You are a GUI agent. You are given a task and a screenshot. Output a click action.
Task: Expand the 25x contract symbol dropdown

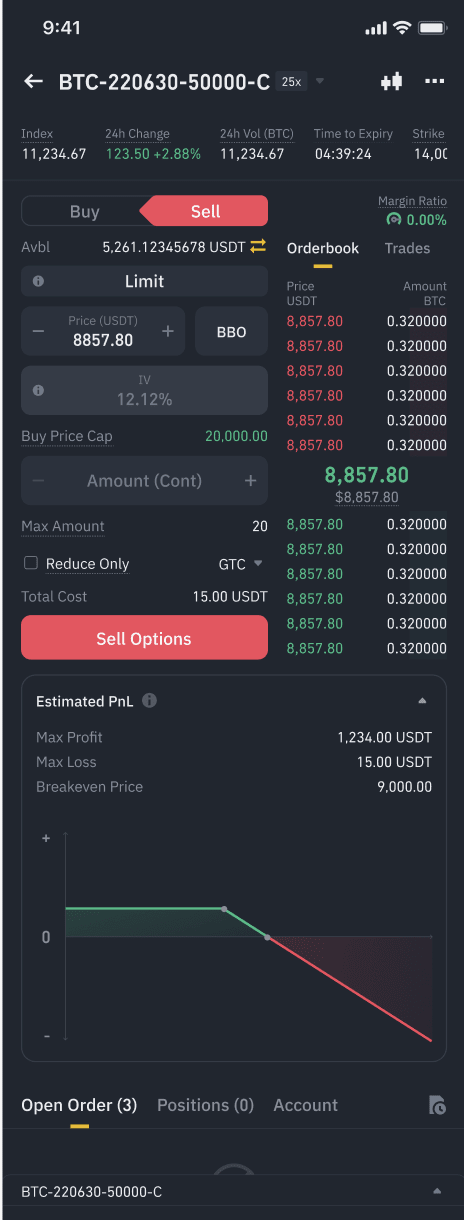319,81
